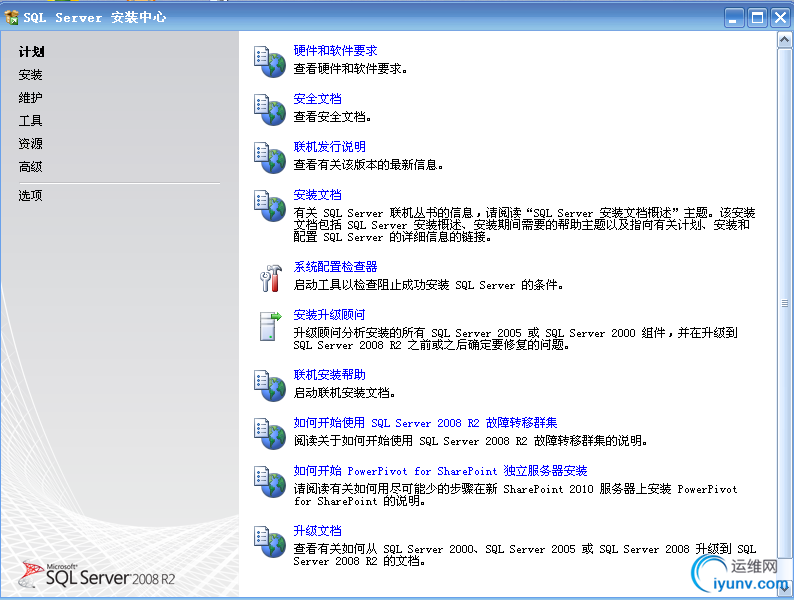This screenshot has height=600, width=794.
Task: Open the 硬件和软件要求 link
Action: [335, 51]
